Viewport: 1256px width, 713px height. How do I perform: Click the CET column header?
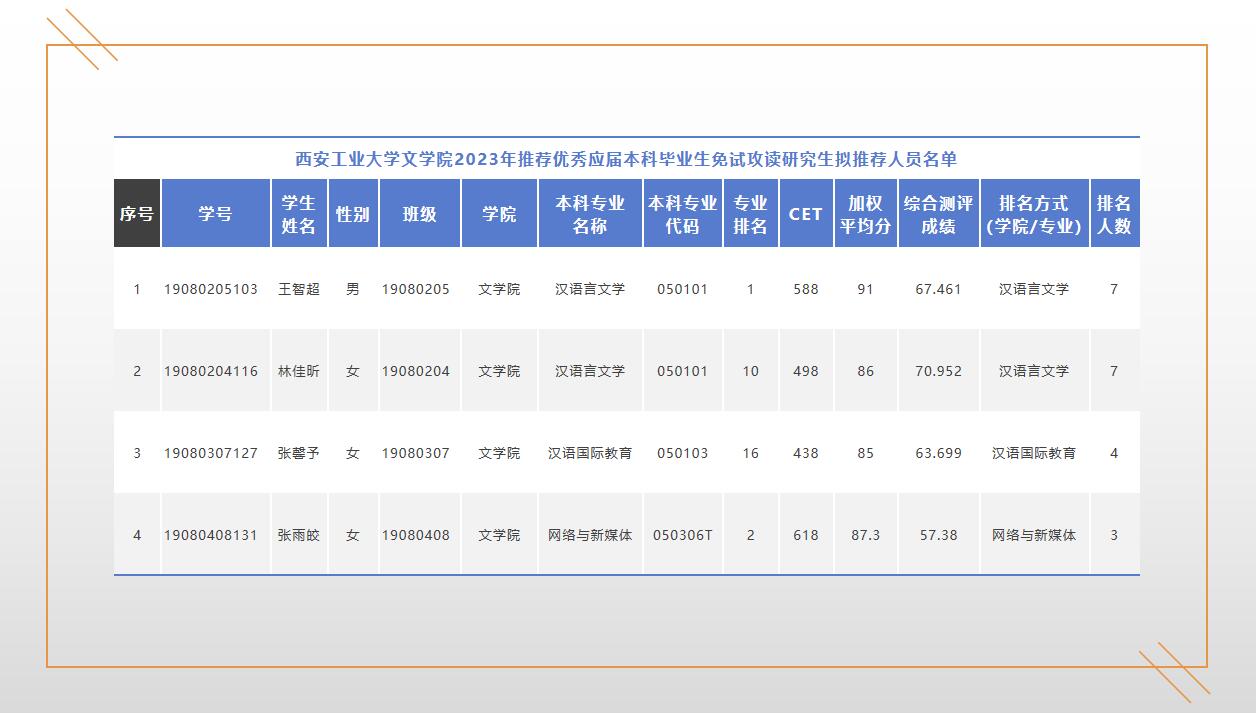coord(805,214)
